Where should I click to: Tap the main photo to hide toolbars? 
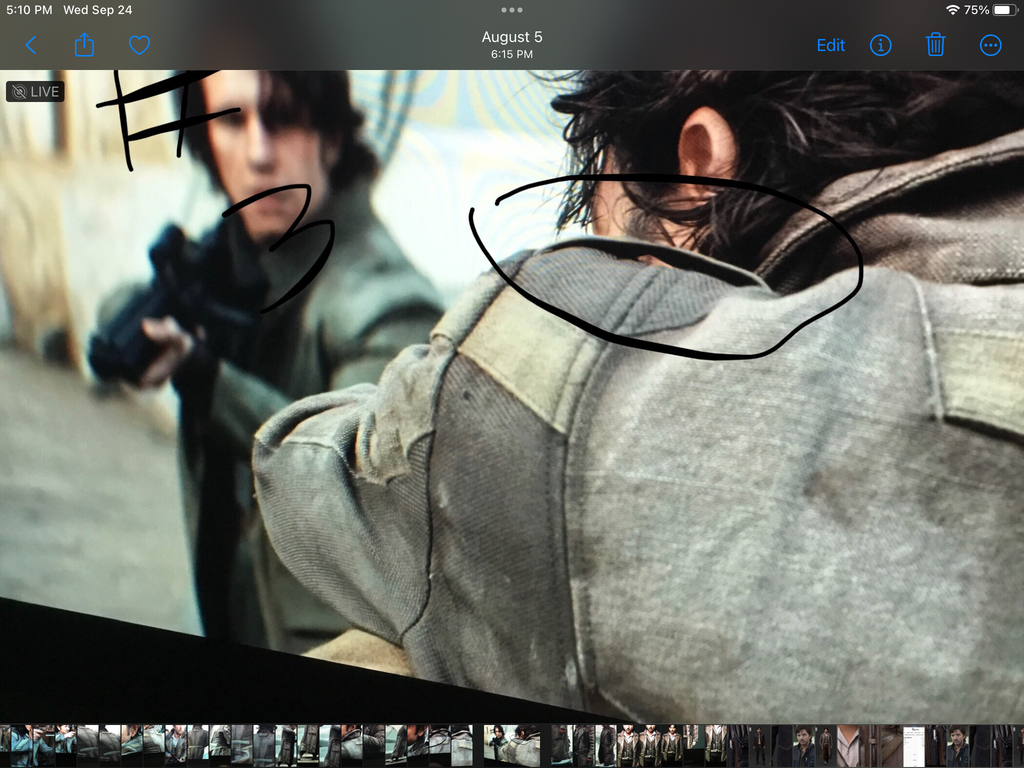600,450
